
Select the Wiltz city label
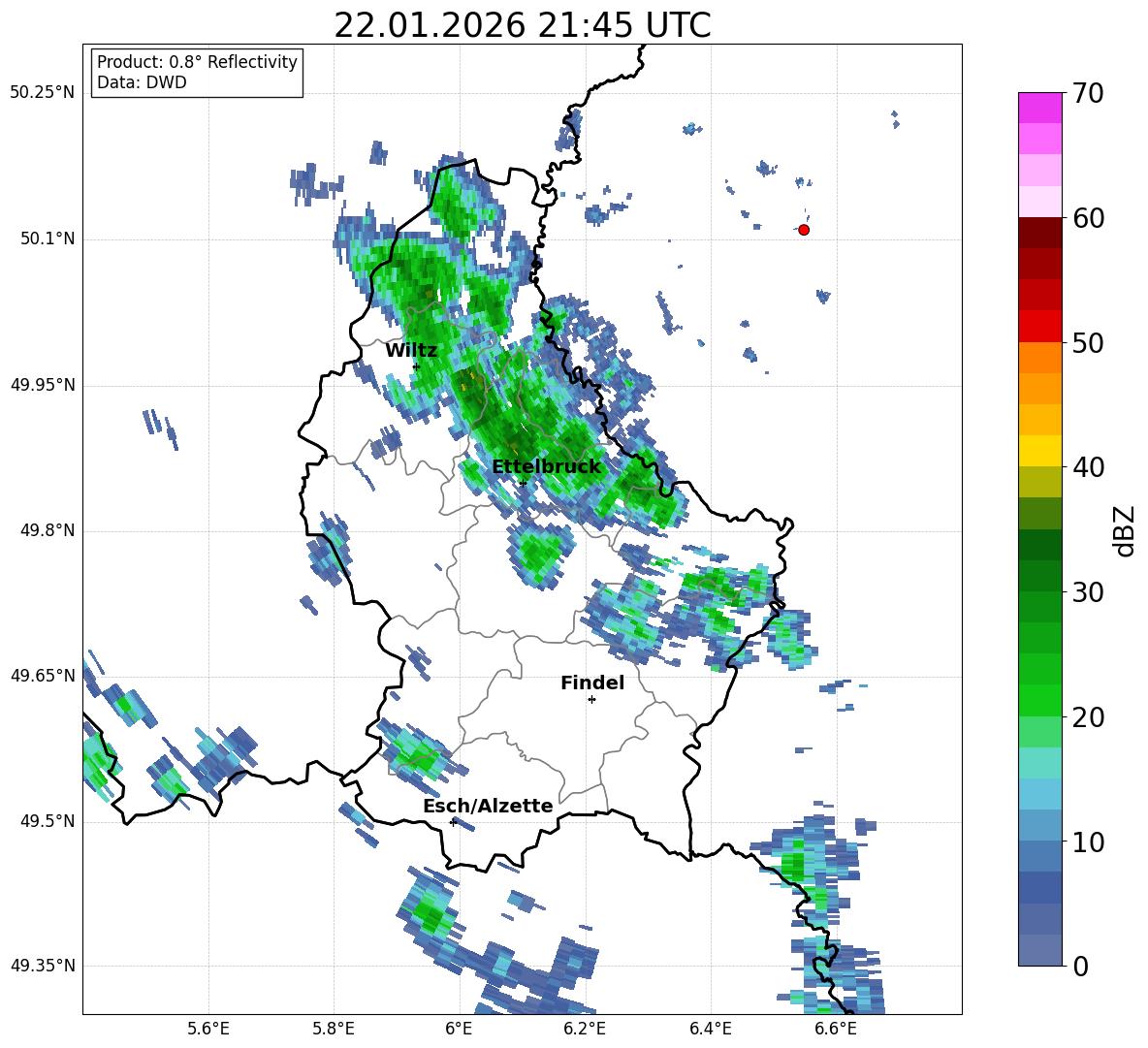click(x=411, y=350)
